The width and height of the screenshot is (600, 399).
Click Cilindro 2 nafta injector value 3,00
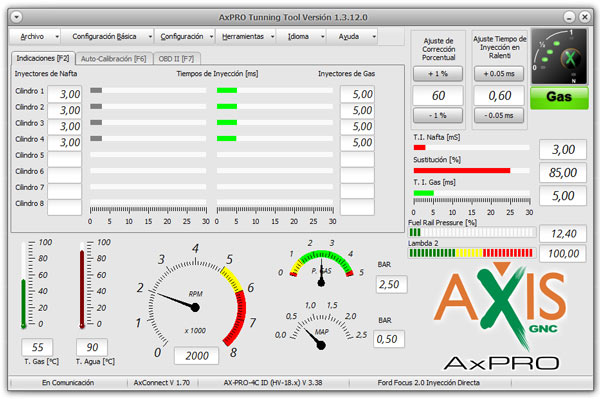tap(64, 110)
